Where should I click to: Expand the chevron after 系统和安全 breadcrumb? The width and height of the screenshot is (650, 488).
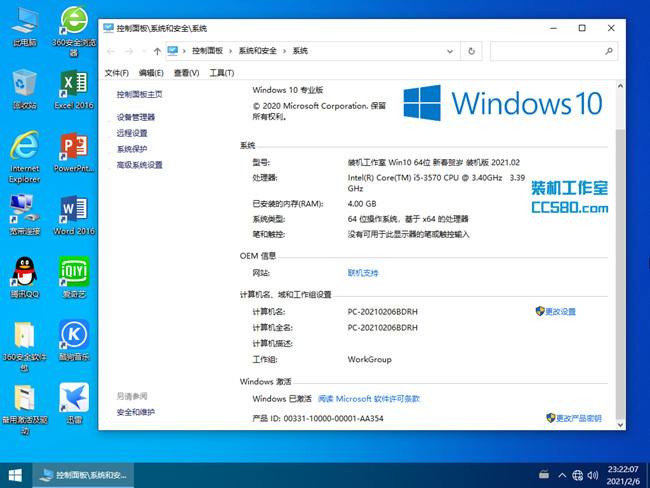tap(284, 51)
